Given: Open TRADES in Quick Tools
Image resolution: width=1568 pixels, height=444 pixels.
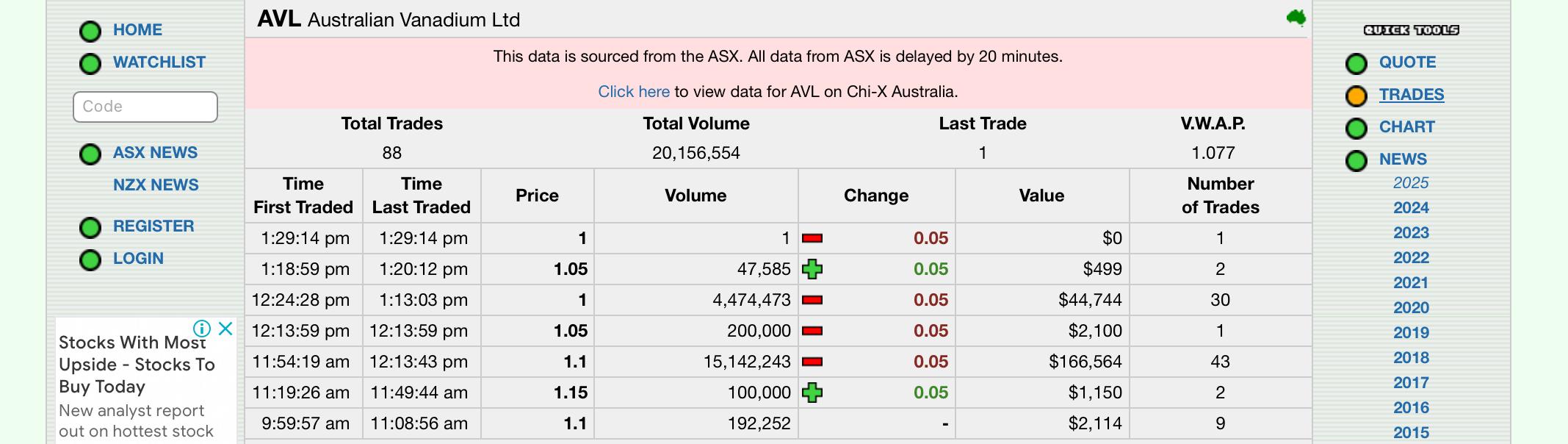Looking at the screenshot, I should [1412, 95].
